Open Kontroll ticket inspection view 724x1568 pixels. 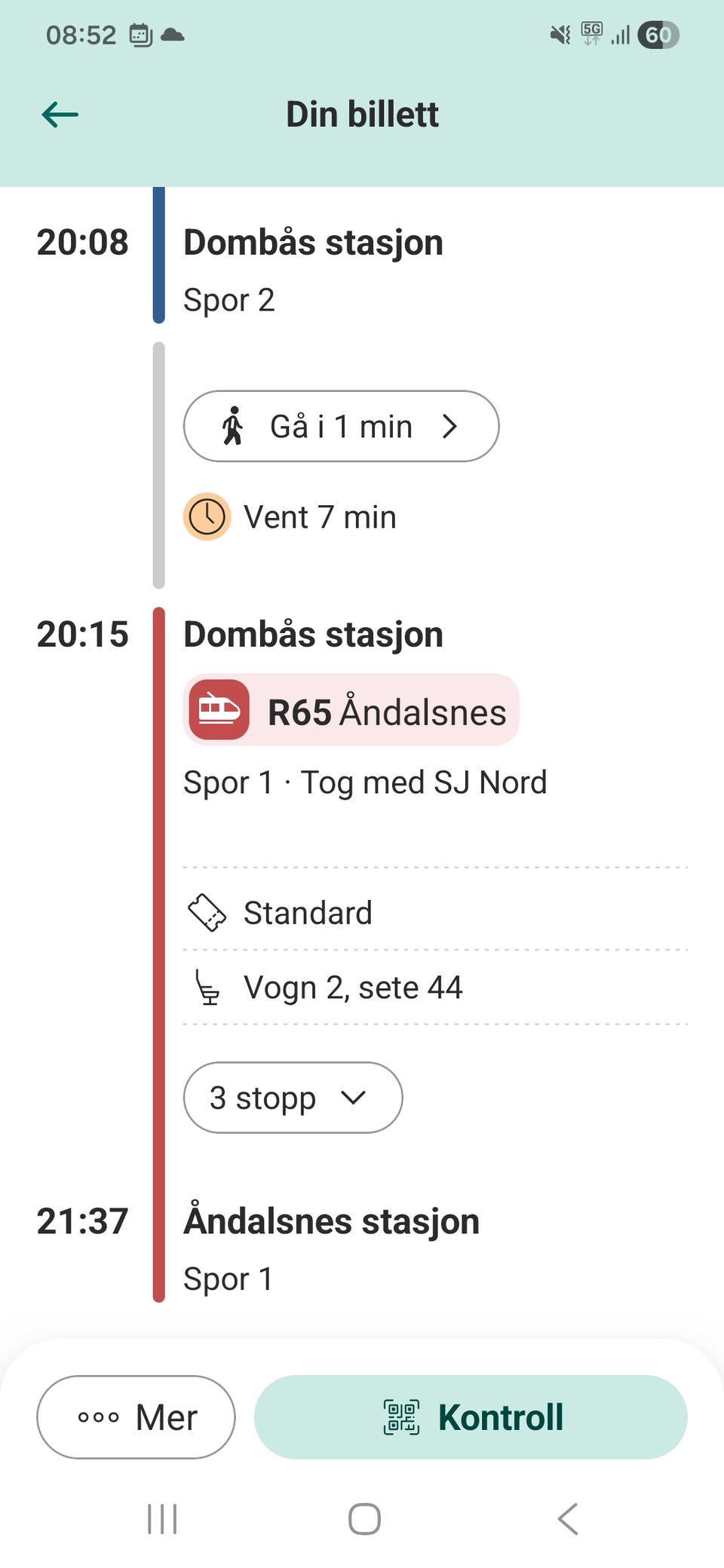(471, 1417)
